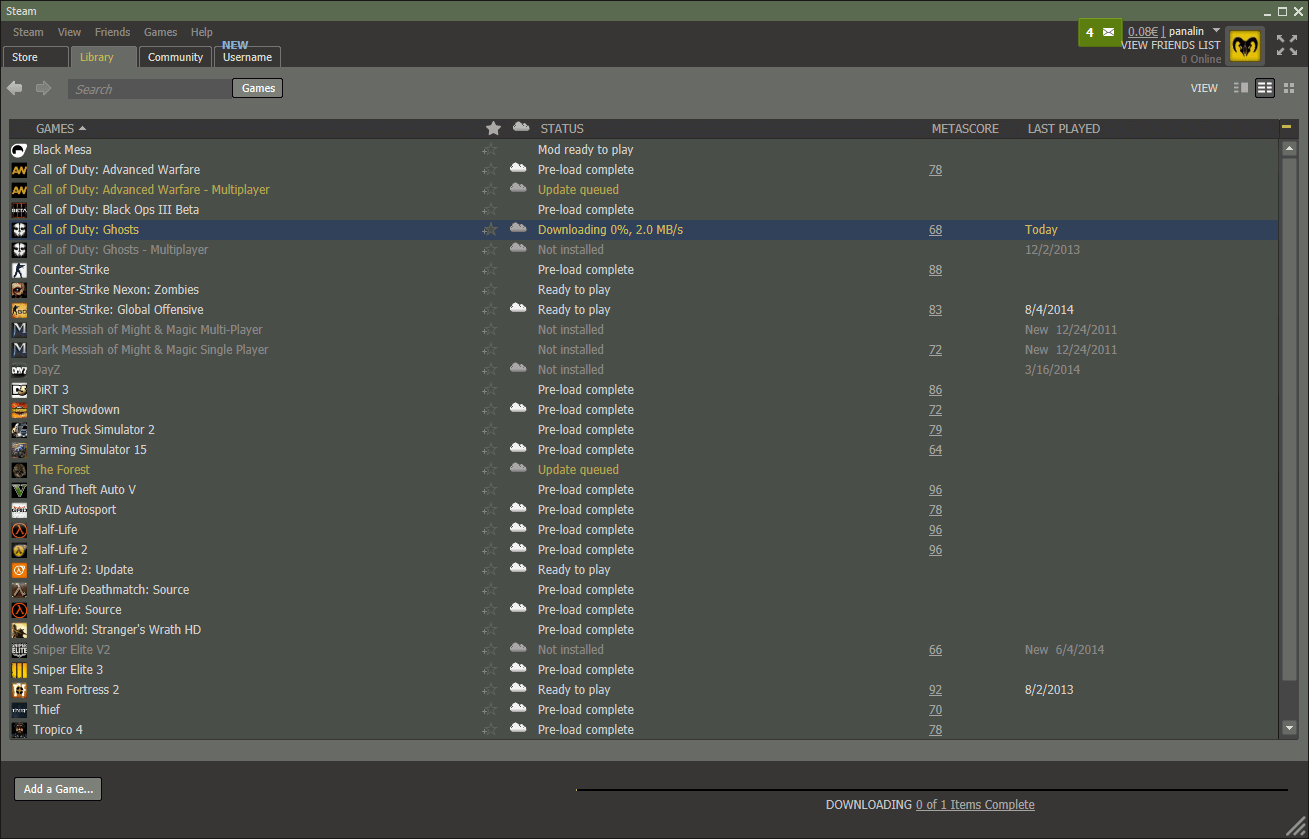Open the panalin profile avatar
Image resolution: width=1309 pixels, height=839 pixels.
1245,44
